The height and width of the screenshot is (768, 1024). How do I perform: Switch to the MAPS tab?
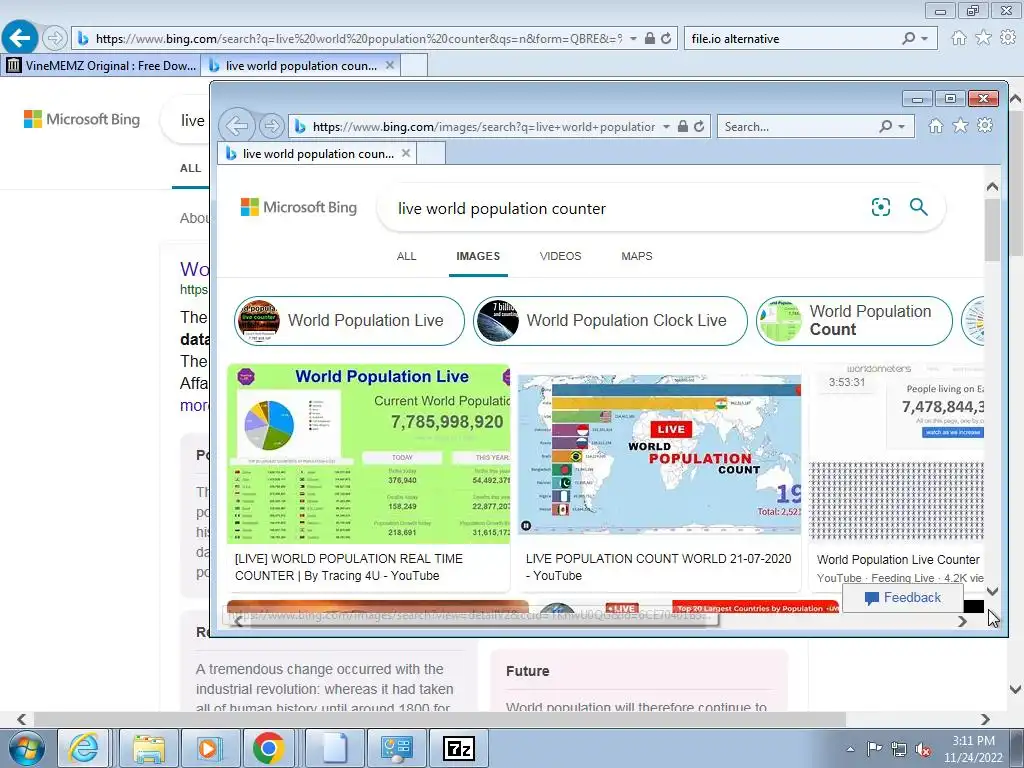pos(637,256)
